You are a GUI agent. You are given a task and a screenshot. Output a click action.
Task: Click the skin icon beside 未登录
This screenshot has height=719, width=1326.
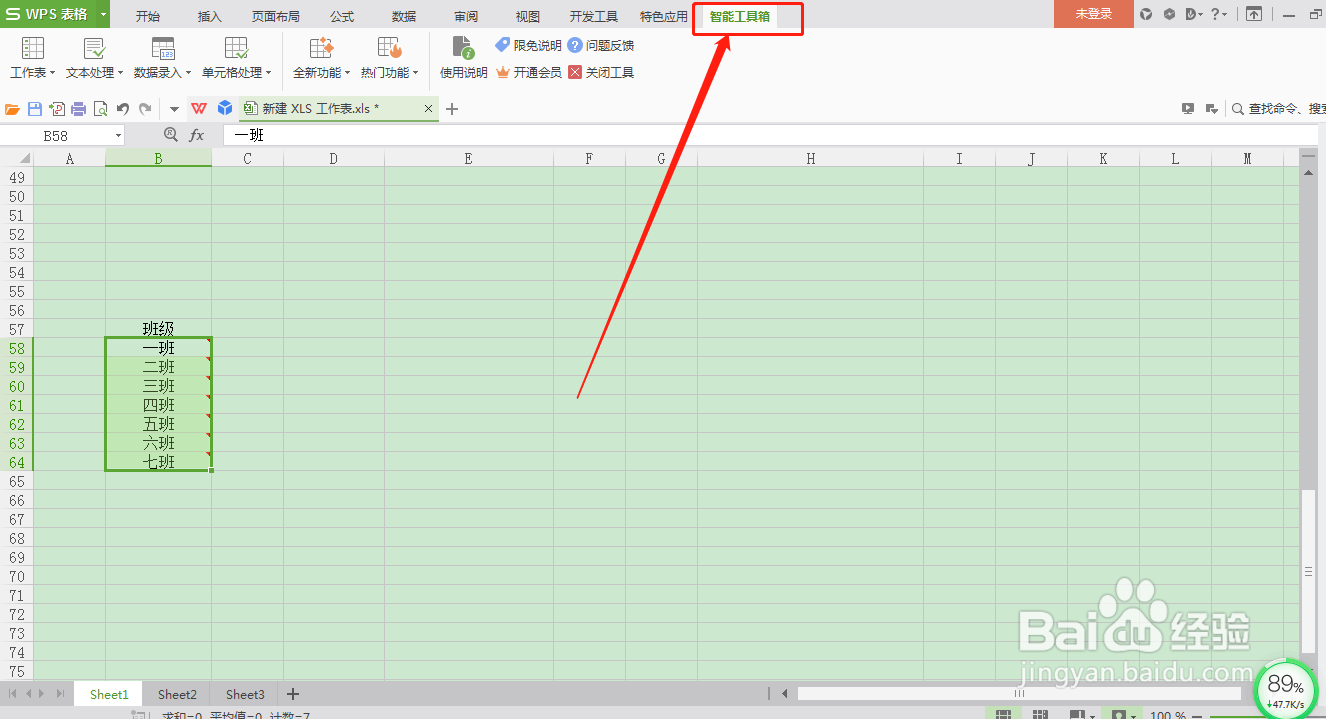pyautogui.click(x=1147, y=14)
